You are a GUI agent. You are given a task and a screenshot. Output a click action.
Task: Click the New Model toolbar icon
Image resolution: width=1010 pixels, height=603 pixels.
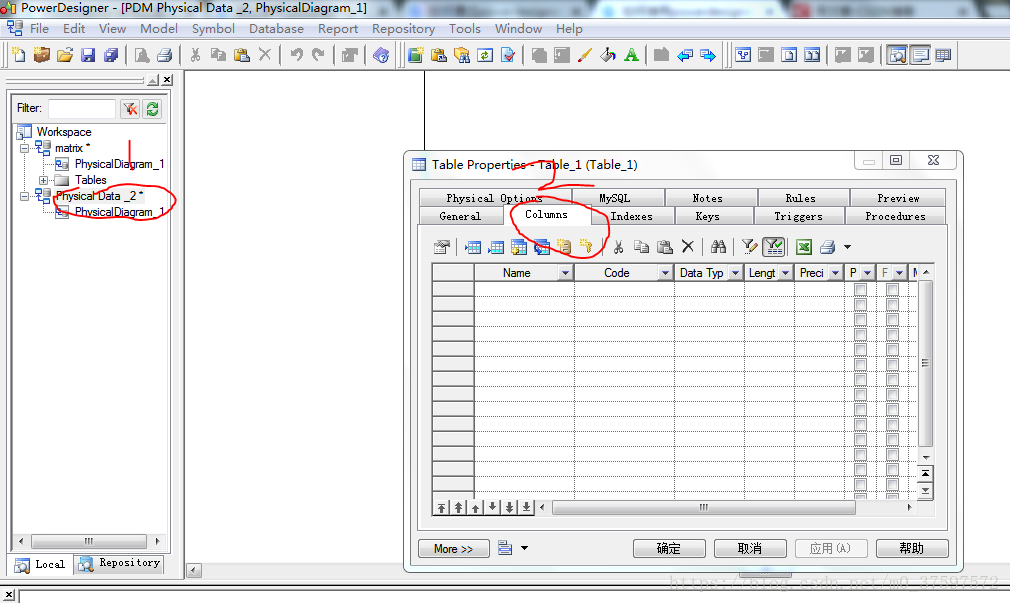point(19,55)
